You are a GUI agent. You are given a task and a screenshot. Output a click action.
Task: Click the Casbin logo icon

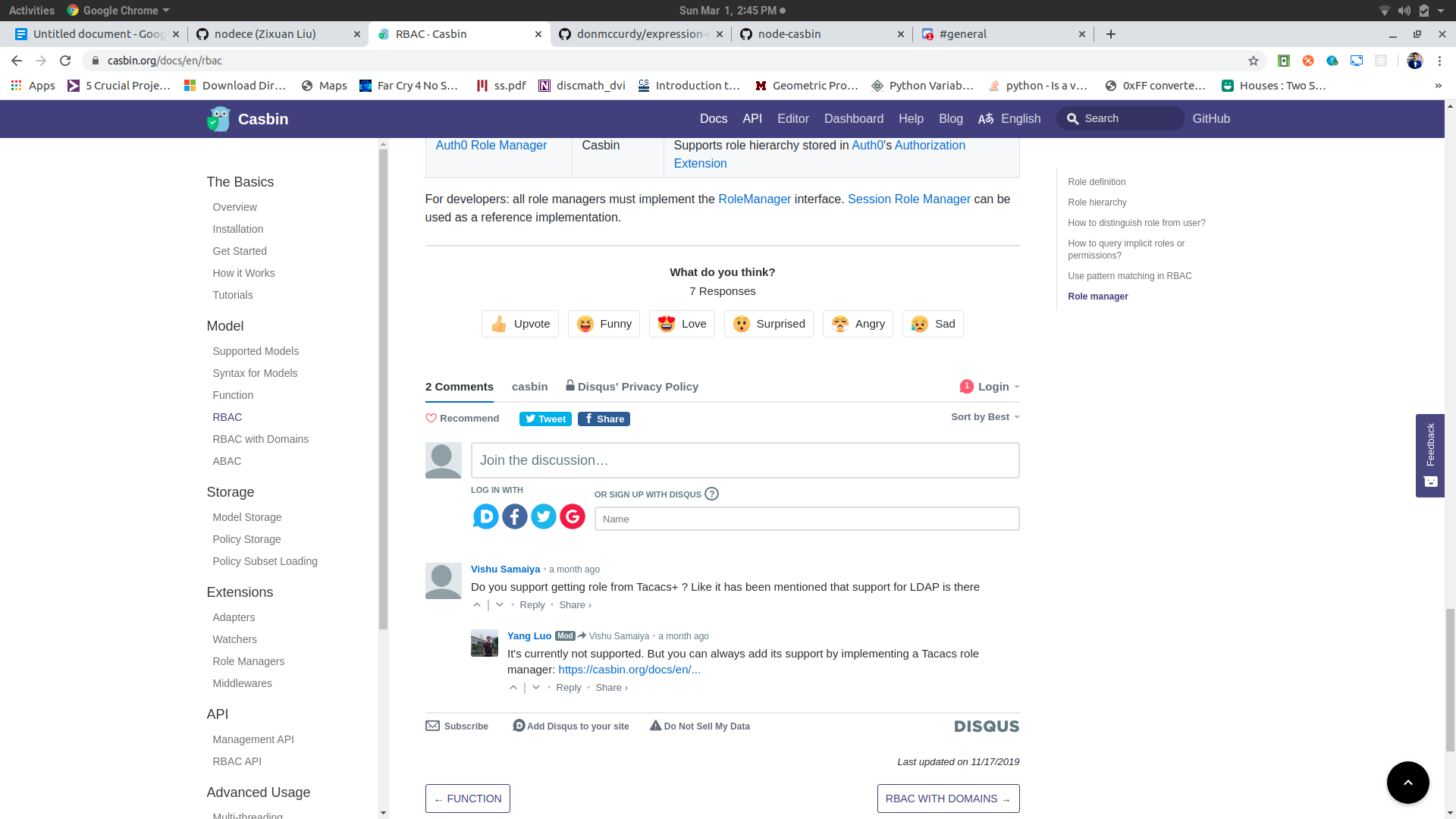[218, 119]
